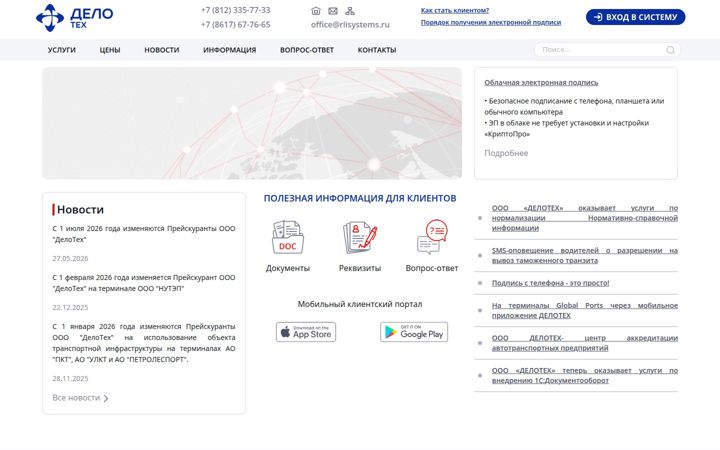Click phone number +7 (8617) 67-76-65
This screenshot has height=450, width=720.
tap(236, 25)
